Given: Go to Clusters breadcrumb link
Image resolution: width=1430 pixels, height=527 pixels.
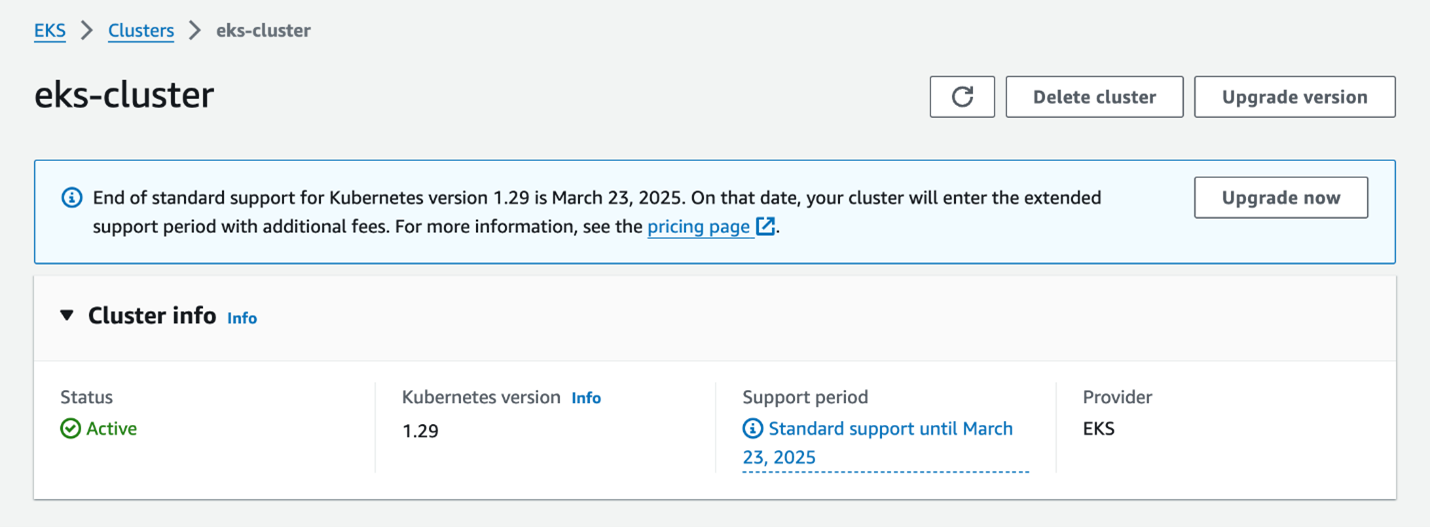Looking at the screenshot, I should pyautogui.click(x=141, y=31).
